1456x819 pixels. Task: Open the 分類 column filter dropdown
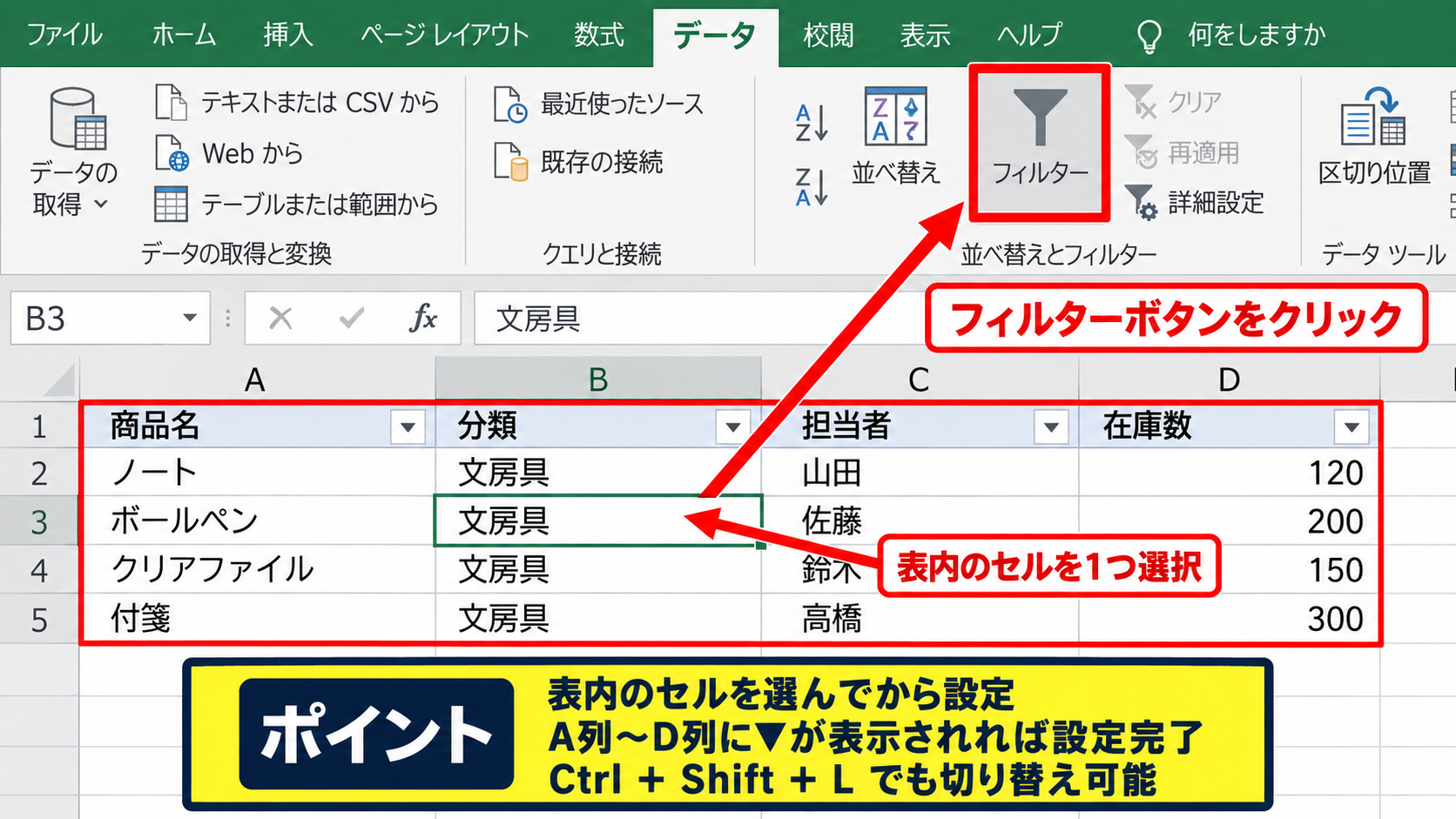coord(733,427)
